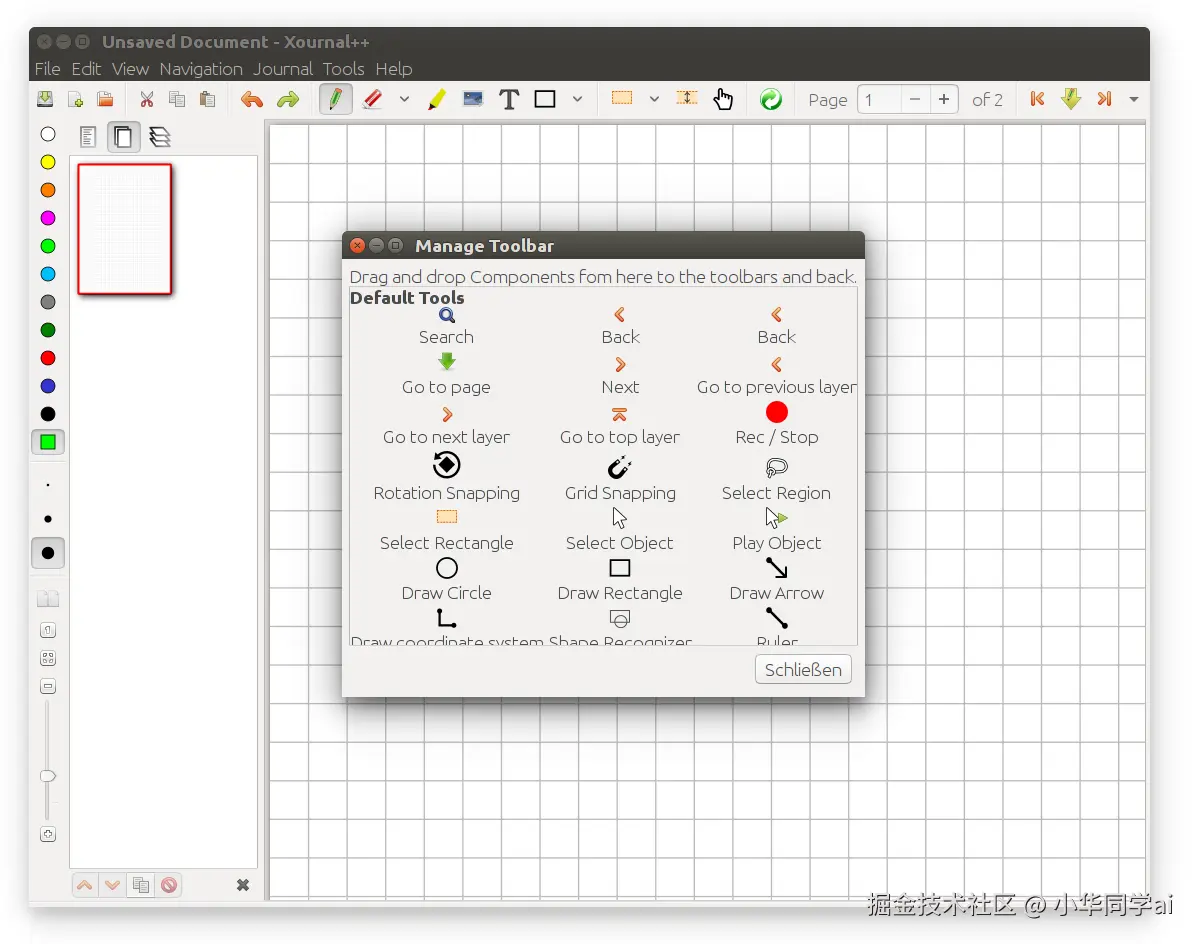Delete page with red sidebar icon

(169, 885)
